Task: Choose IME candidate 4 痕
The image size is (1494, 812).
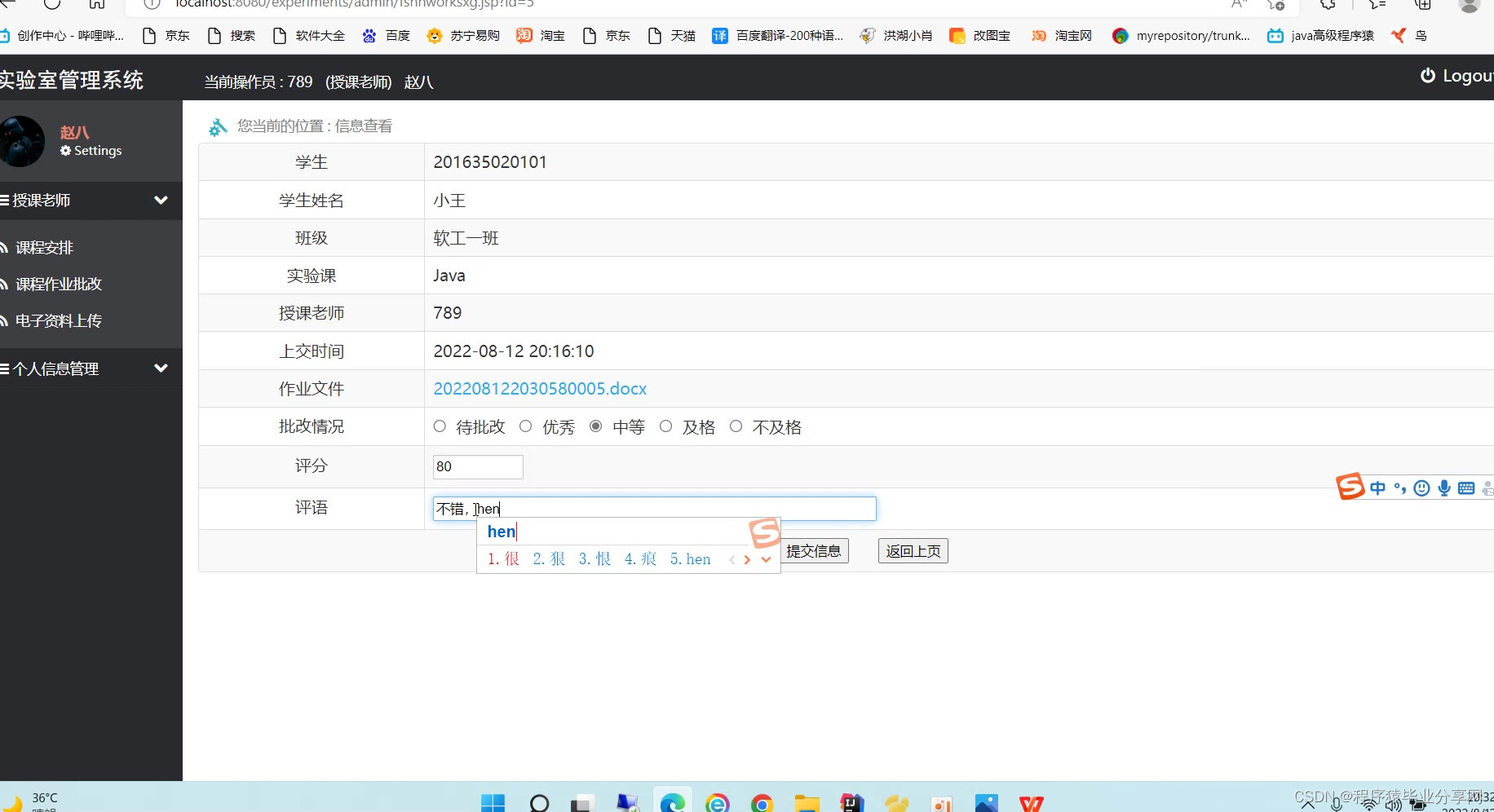Action: tap(640, 559)
